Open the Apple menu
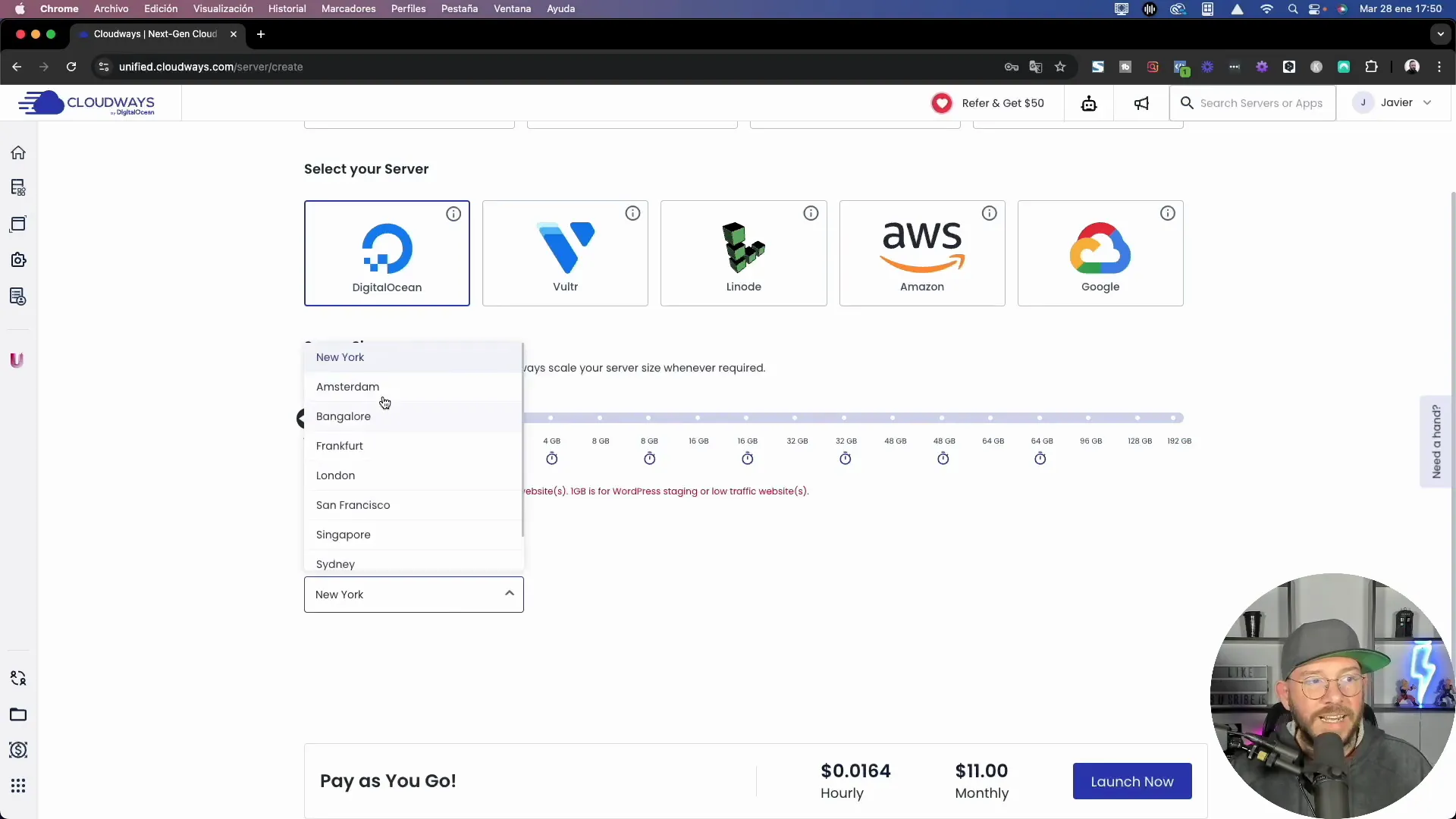This screenshot has height=819, width=1456. click(20, 9)
